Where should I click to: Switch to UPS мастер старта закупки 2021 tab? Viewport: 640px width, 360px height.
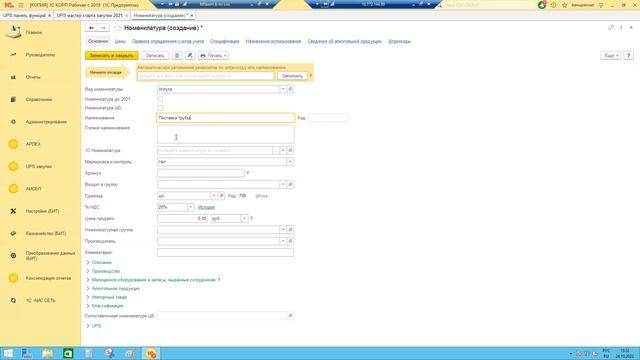90,15
